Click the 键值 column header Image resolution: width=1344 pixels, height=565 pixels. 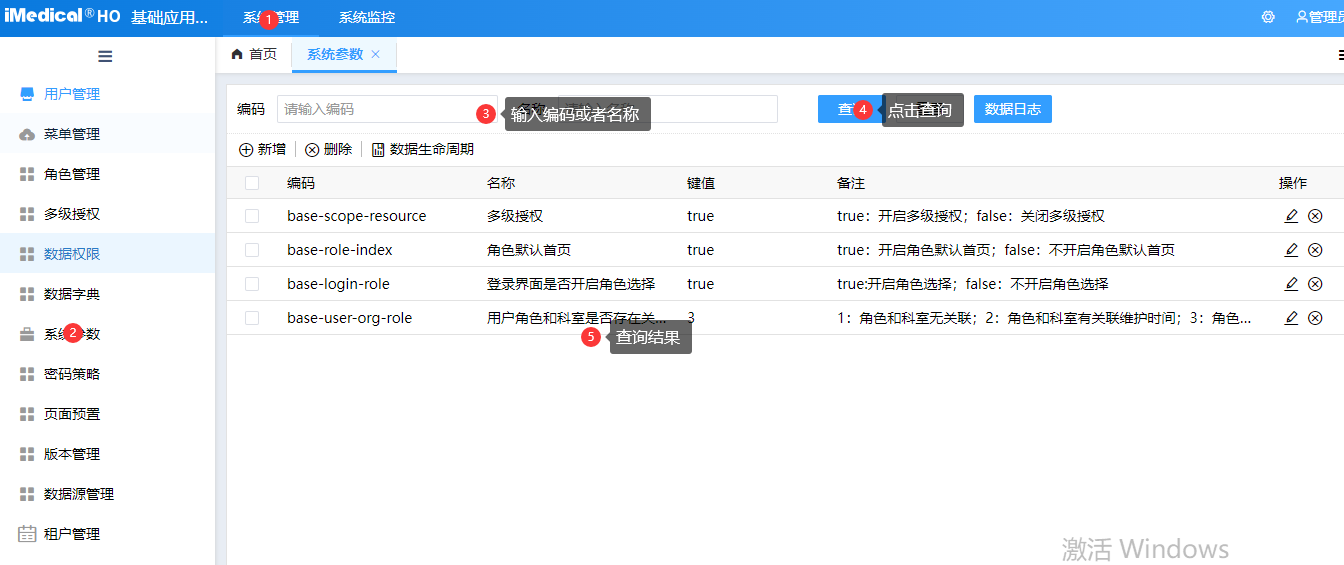click(x=701, y=183)
